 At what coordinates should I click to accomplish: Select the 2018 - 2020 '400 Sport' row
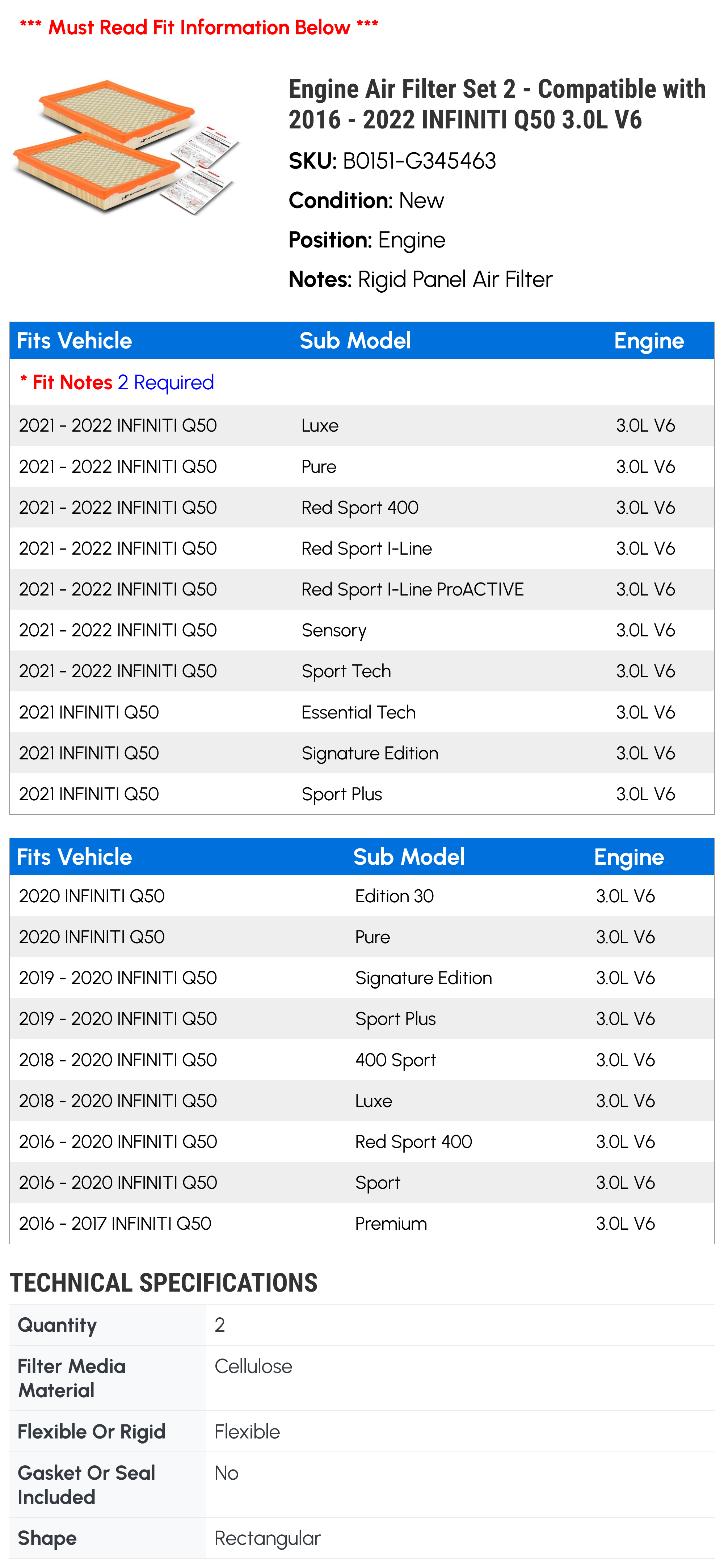point(362,1060)
